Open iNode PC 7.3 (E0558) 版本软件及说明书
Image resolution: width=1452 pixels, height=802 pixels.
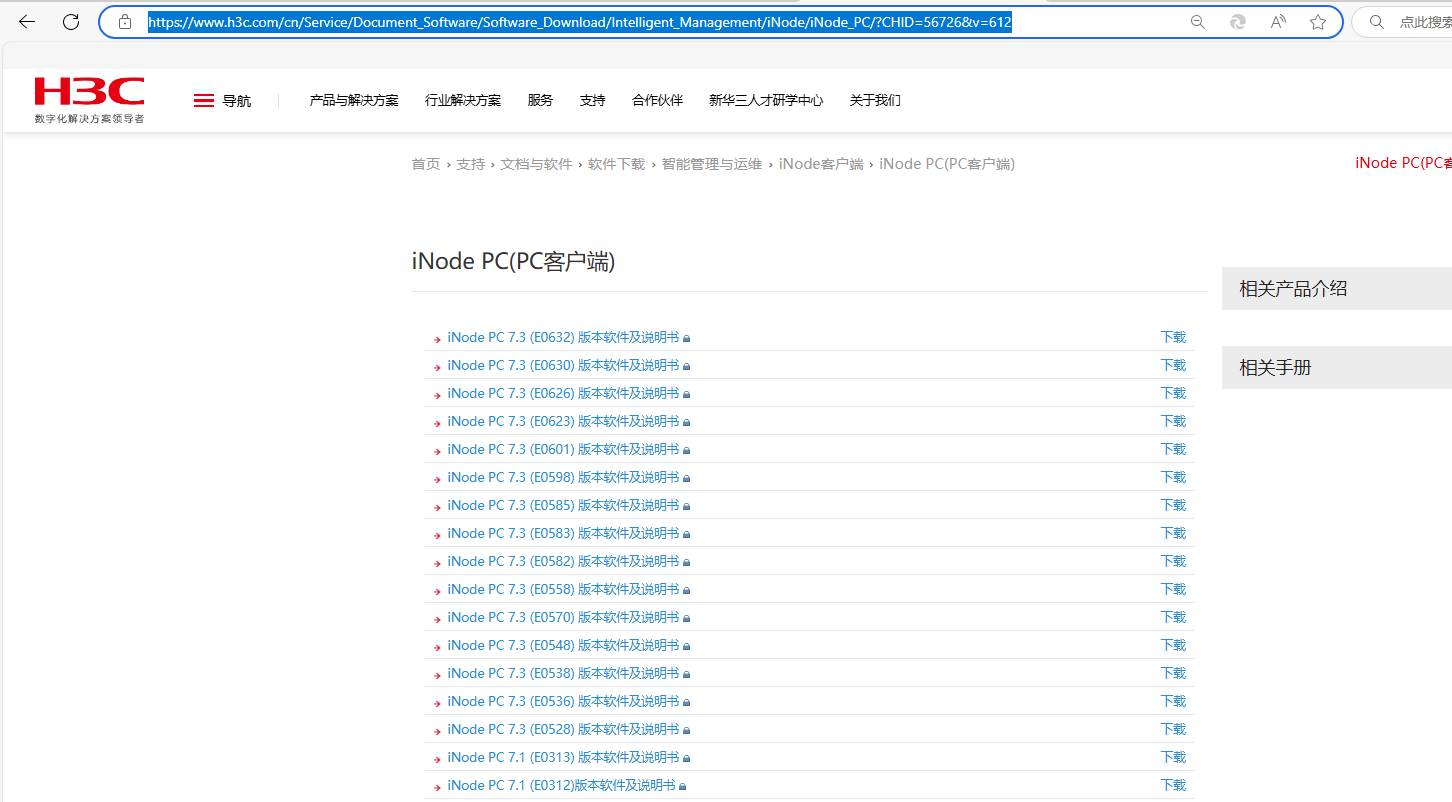563,590
